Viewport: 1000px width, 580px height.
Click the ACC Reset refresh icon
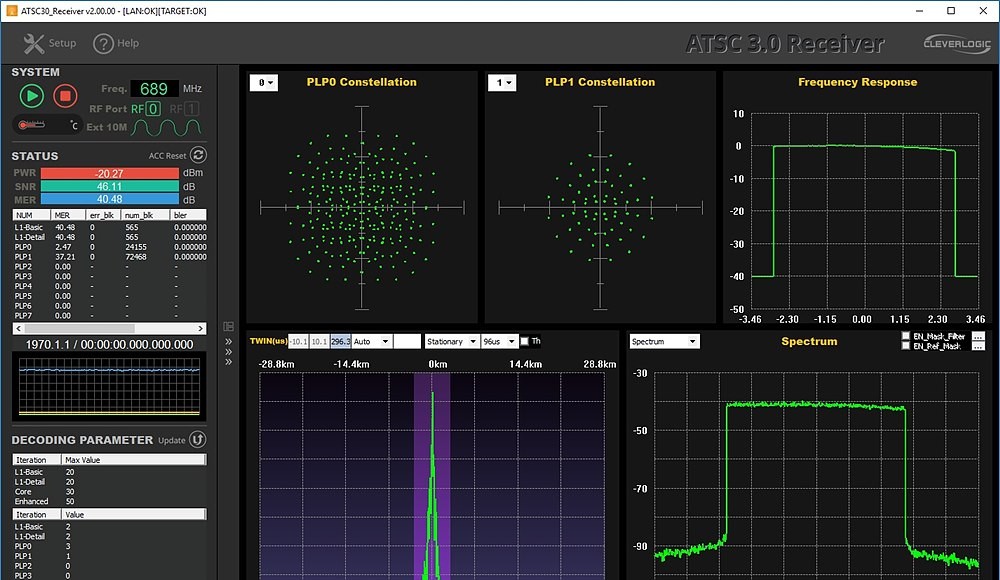(198, 155)
